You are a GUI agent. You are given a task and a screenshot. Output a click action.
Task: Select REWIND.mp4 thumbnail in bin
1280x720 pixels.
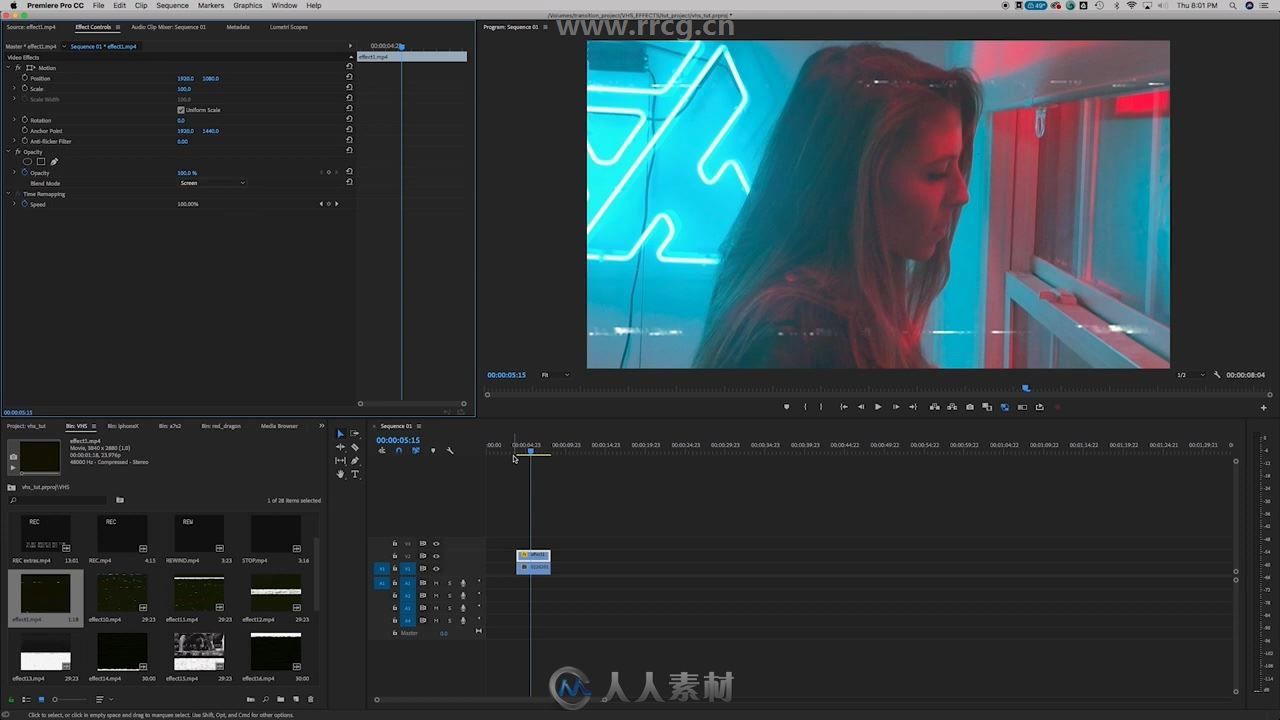coord(199,534)
